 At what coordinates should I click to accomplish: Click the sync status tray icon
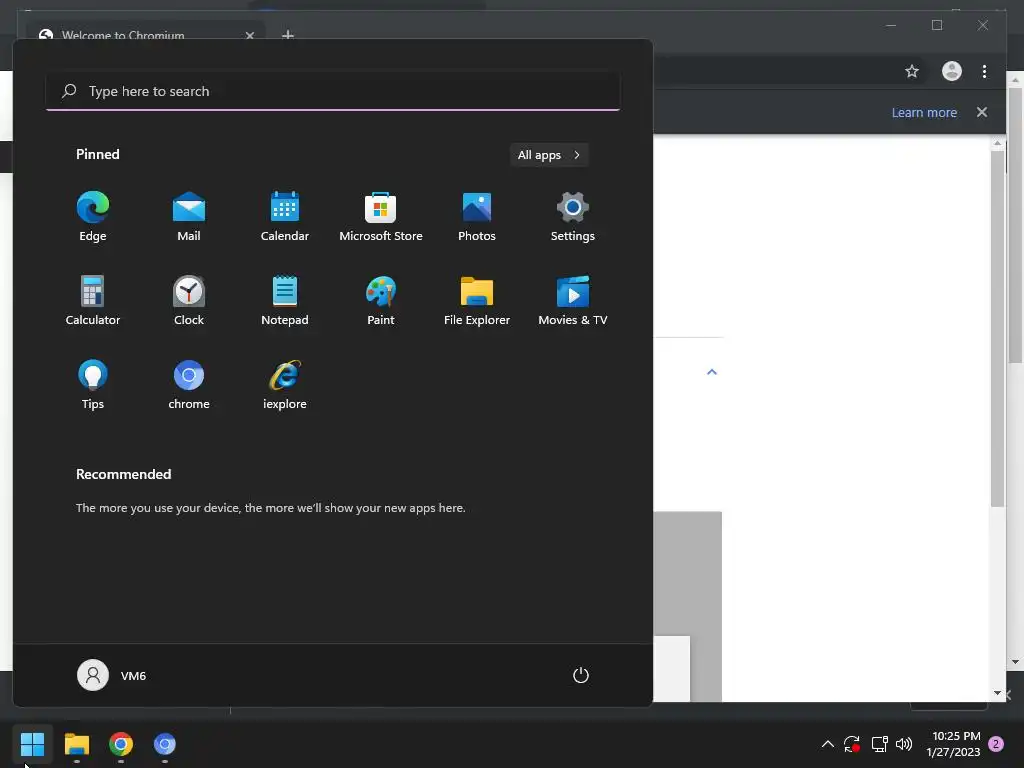click(x=852, y=744)
